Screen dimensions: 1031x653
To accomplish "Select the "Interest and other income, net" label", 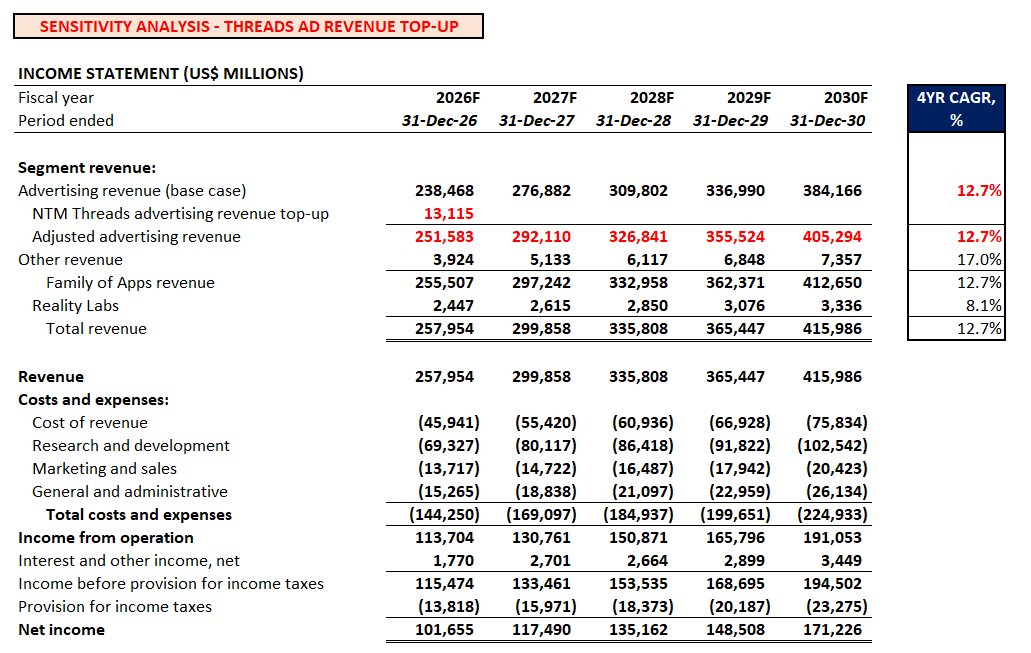I will 129,561.
